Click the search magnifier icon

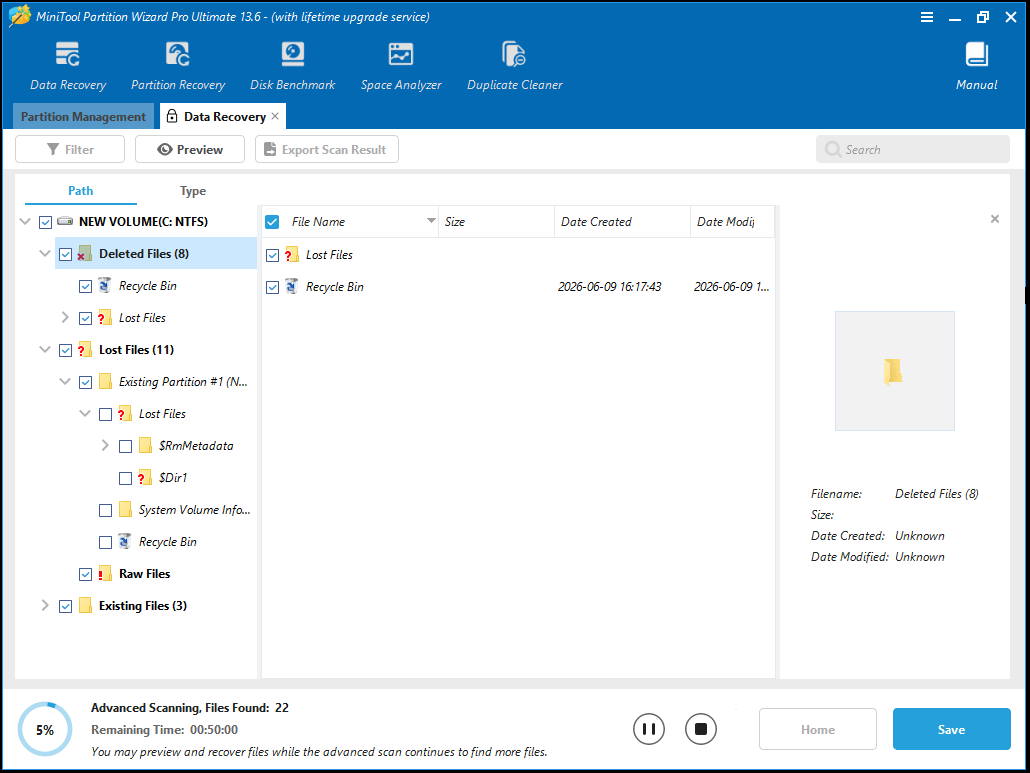tap(833, 149)
